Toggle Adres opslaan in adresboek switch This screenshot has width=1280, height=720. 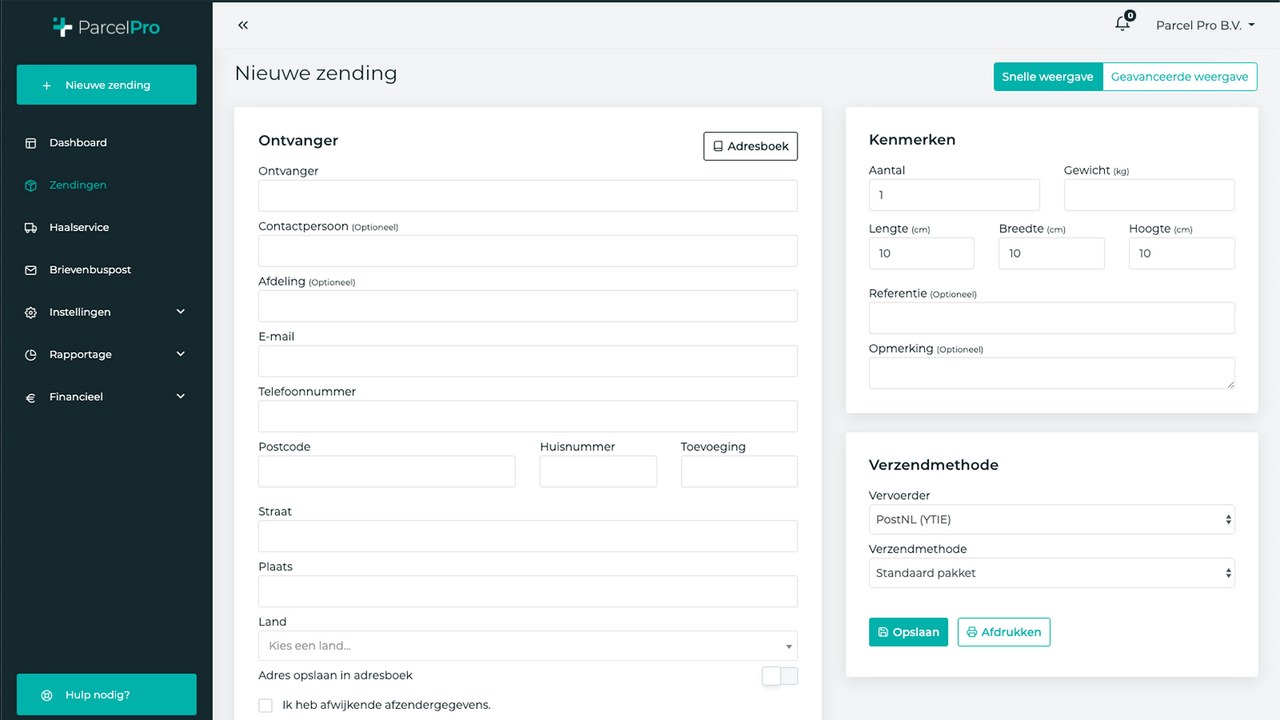coord(780,676)
